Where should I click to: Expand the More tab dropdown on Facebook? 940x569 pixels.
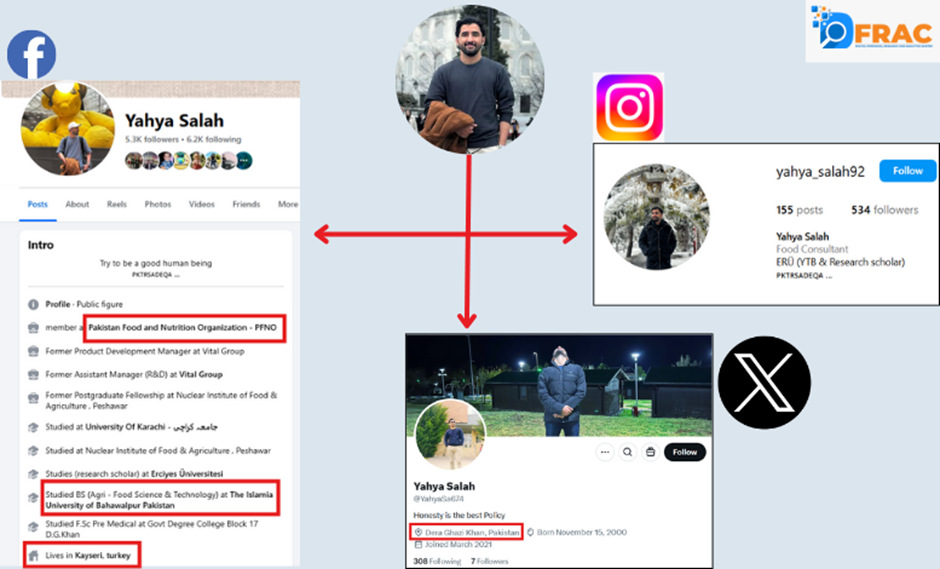pos(288,204)
